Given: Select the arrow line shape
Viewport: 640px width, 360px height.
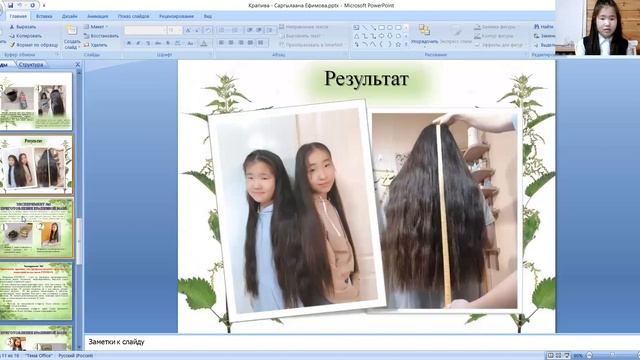Looking at the screenshot, I should (373, 28).
